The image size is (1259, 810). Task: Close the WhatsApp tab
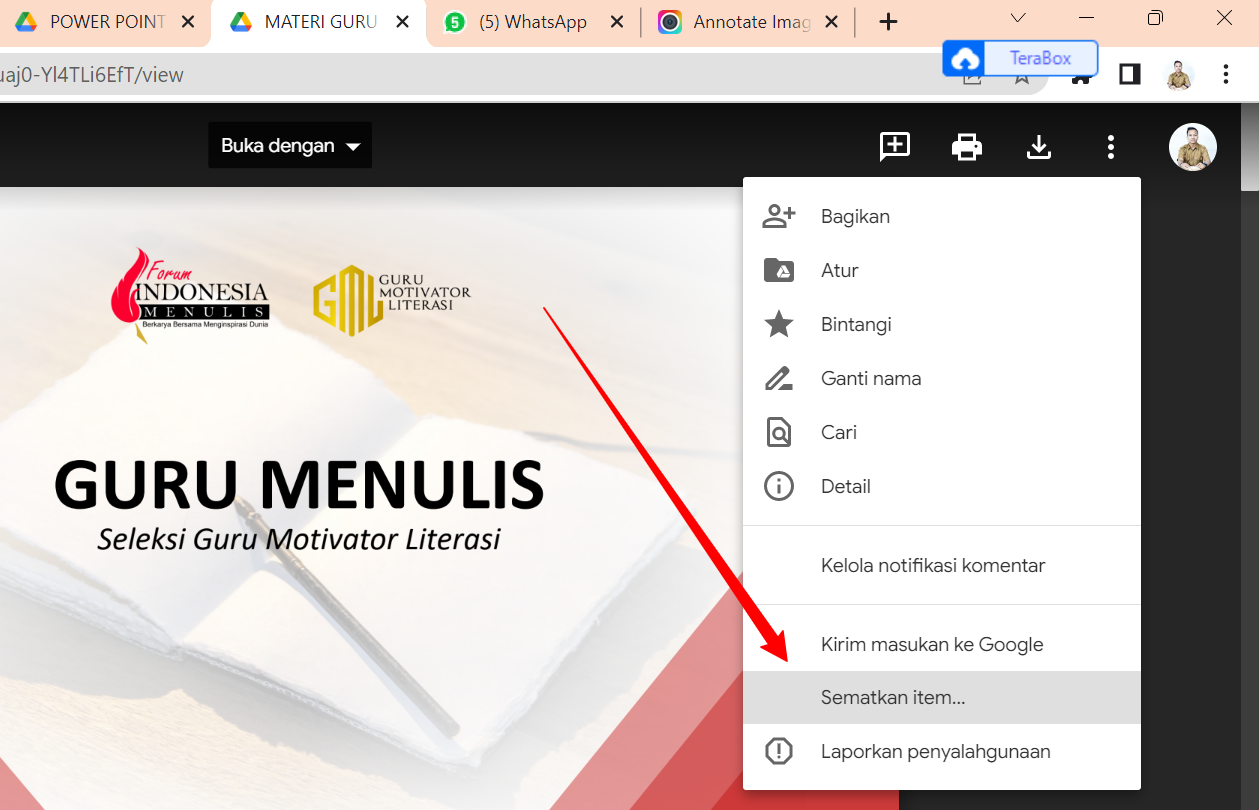[617, 22]
